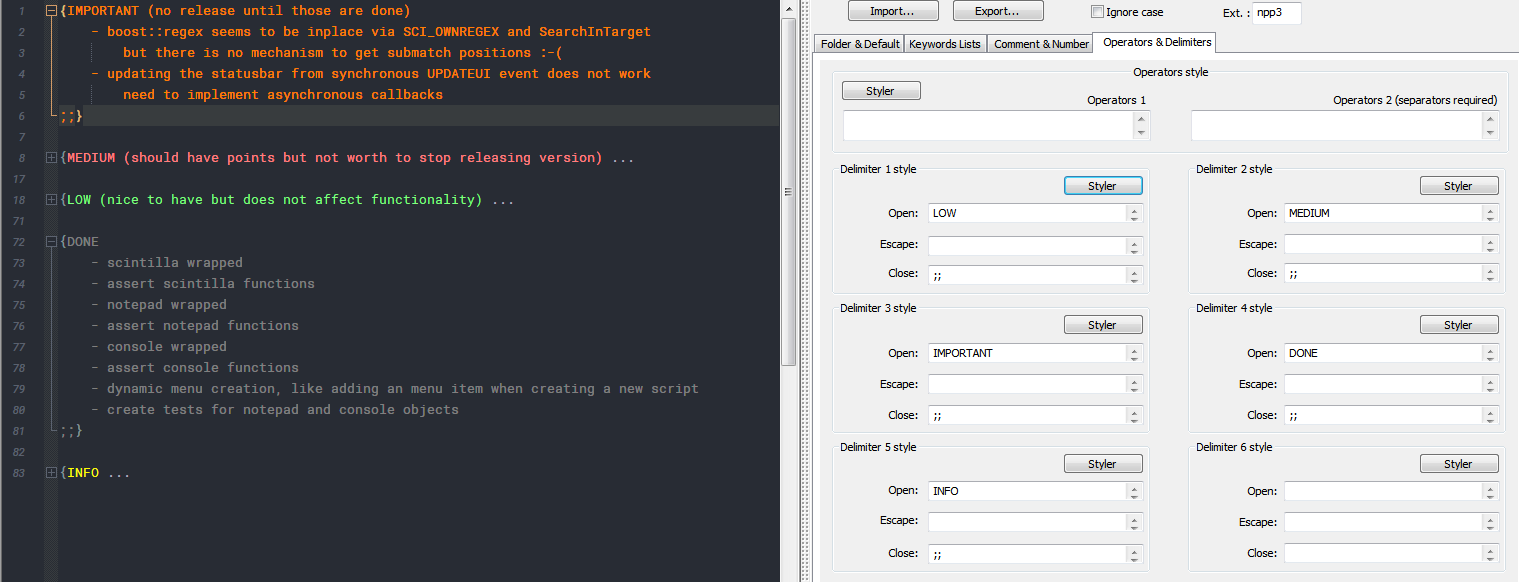The image size is (1519, 582).
Task: Collapse the DONE fold block
Action: tap(51, 242)
